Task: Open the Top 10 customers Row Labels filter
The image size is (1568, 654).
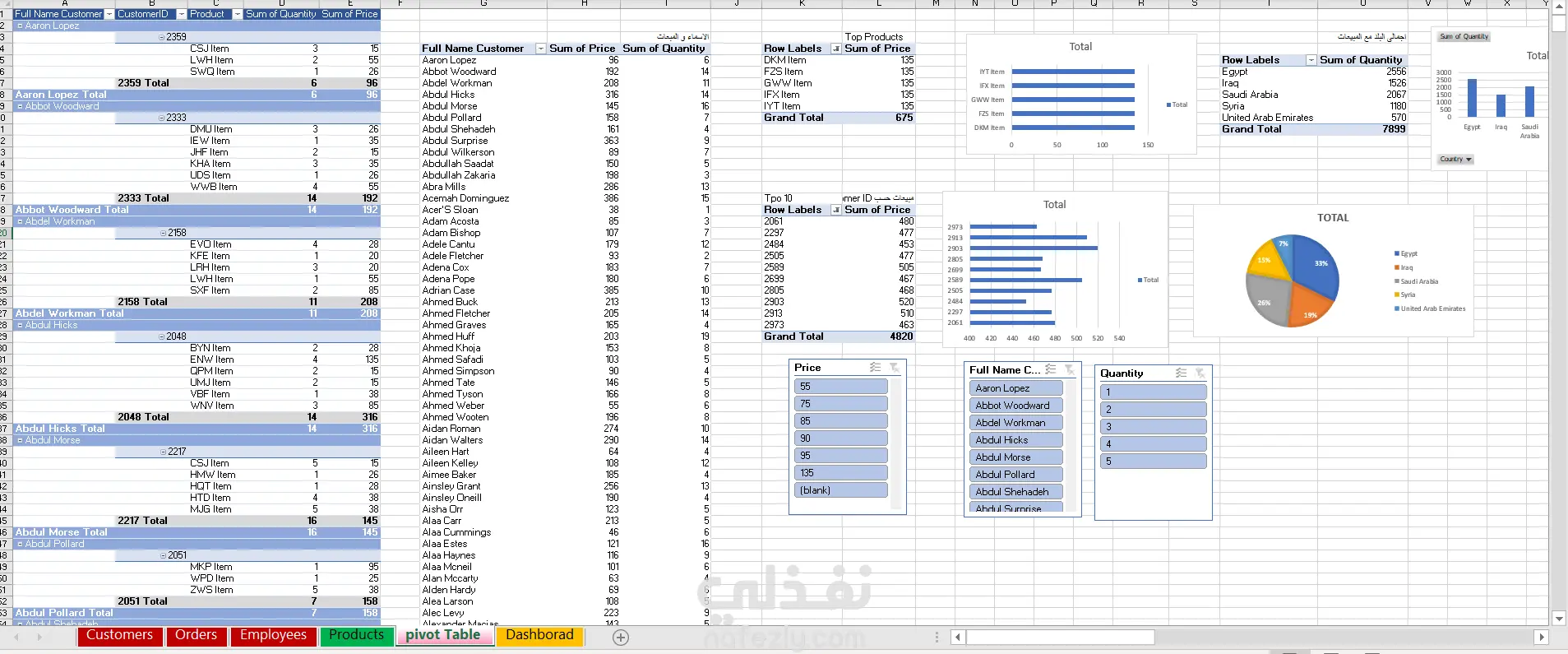Action: (836, 210)
